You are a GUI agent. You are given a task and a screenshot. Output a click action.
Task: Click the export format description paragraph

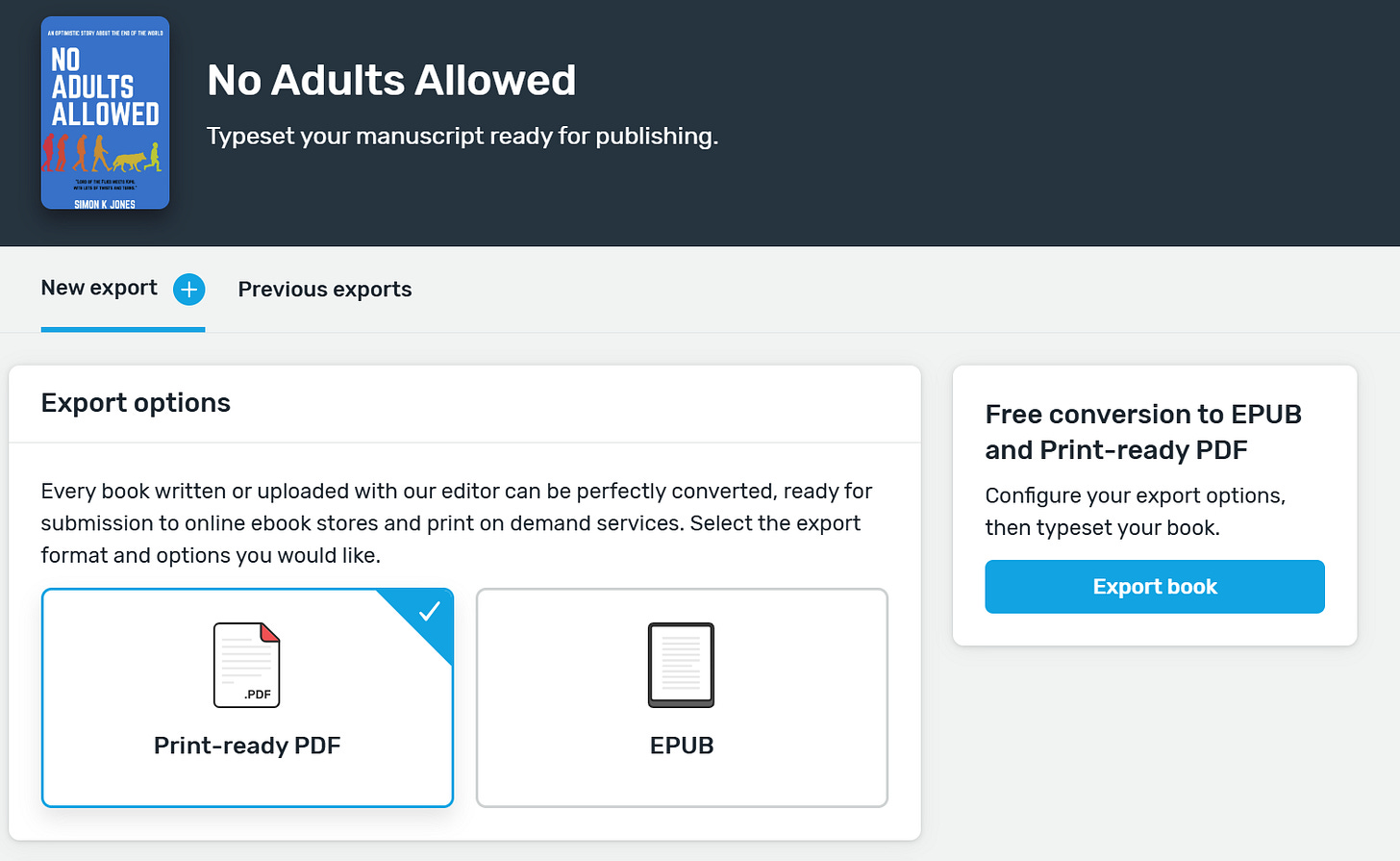457,523
